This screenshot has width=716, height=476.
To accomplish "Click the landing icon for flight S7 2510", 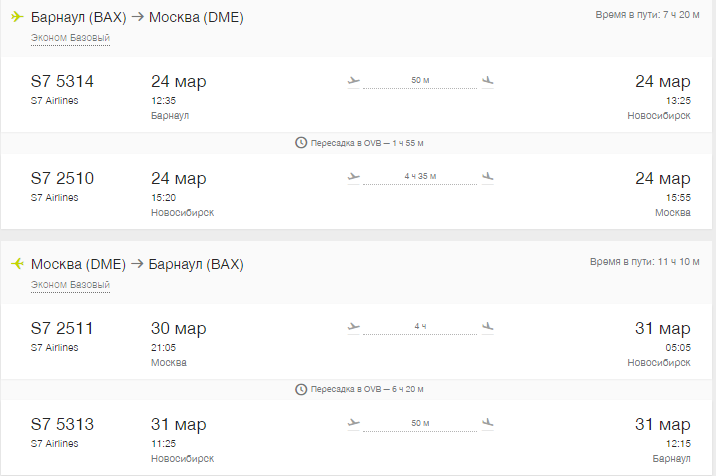I will 488,177.
